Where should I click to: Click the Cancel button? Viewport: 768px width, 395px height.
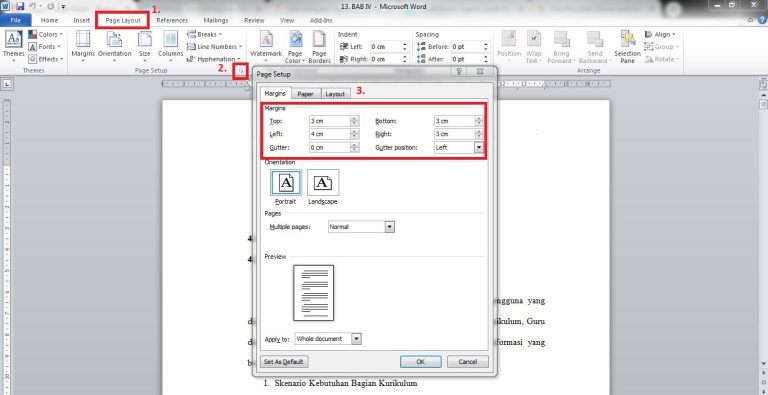click(x=468, y=362)
